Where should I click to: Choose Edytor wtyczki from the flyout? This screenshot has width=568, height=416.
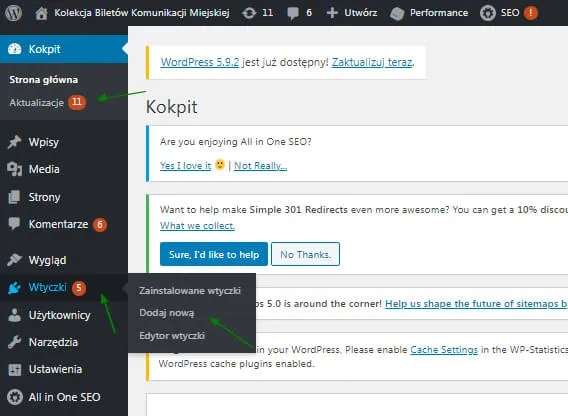click(x=172, y=336)
